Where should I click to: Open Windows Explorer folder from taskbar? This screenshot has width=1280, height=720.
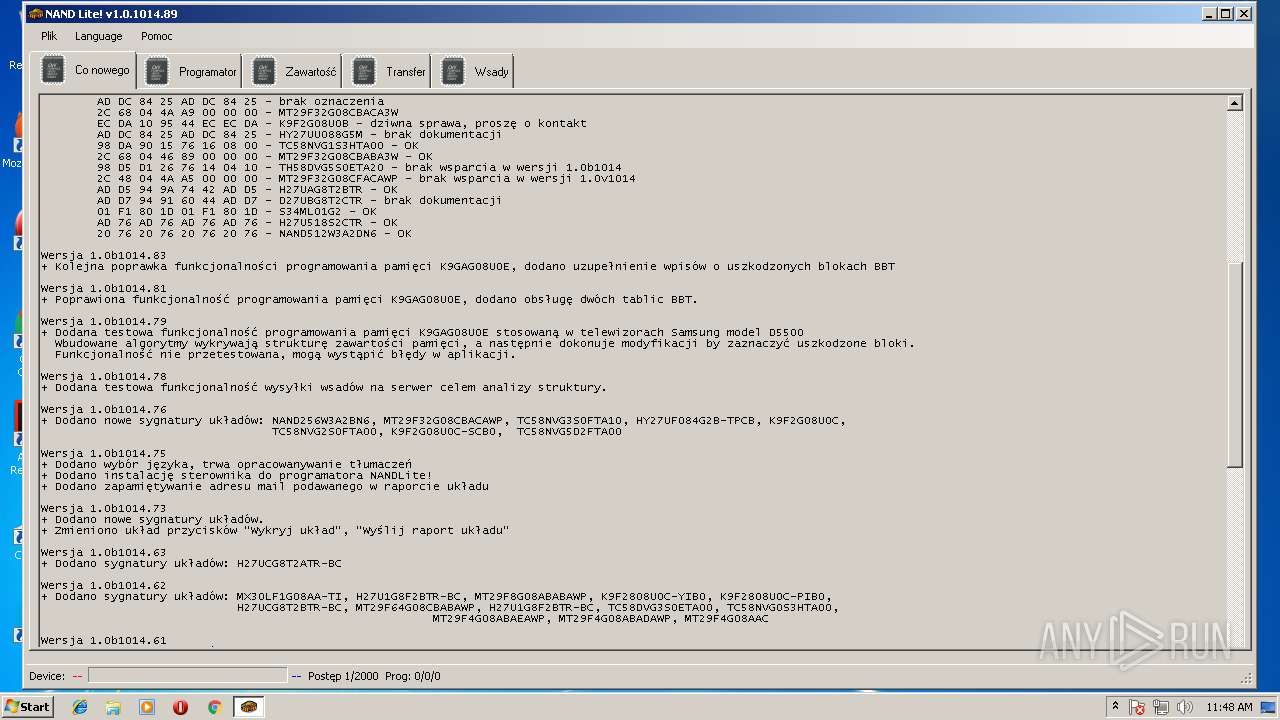pyautogui.click(x=113, y=707)
